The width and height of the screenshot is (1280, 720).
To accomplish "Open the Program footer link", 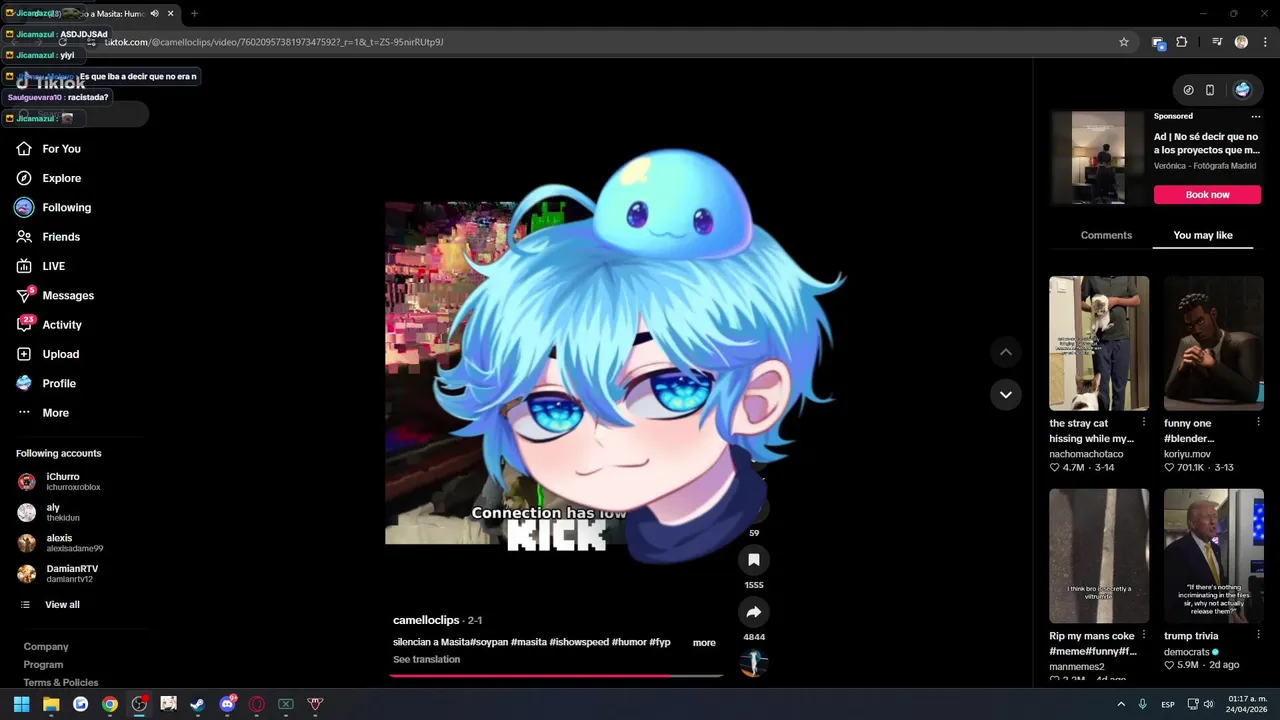I will click(x=43, y=665).
